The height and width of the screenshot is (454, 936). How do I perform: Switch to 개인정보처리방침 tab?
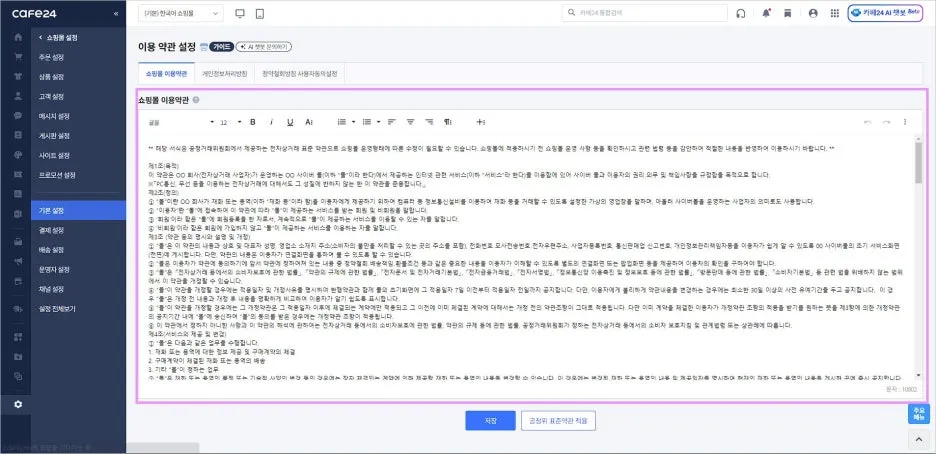point(224,74)
